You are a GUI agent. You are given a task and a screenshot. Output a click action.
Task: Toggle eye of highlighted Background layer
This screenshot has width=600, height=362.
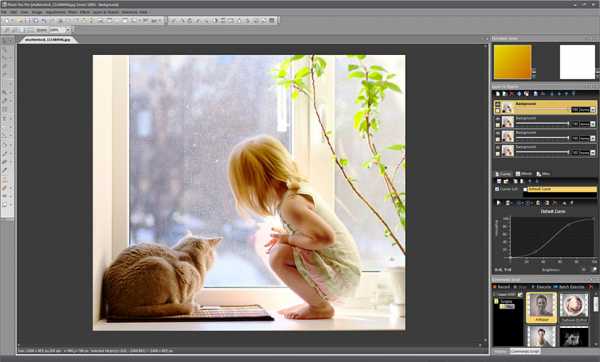coord(498,104)
